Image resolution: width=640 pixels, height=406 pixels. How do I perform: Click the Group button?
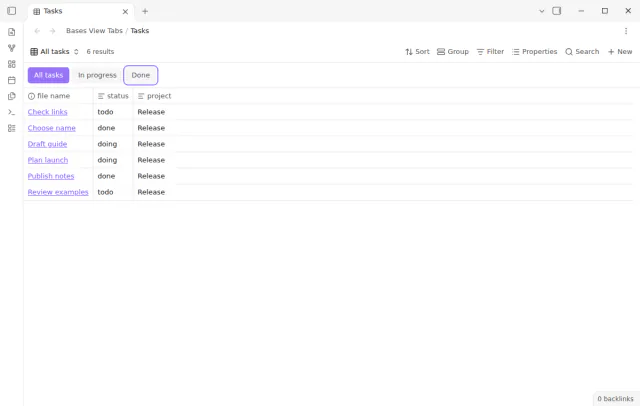(453, 52)
